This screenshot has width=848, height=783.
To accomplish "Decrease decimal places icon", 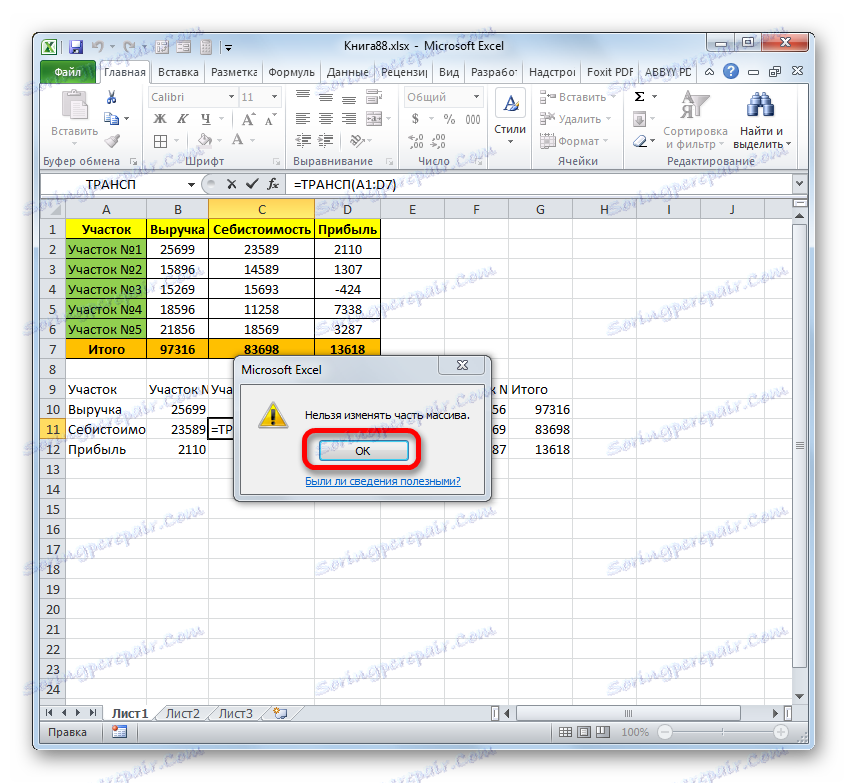I will tap(438, 141).
